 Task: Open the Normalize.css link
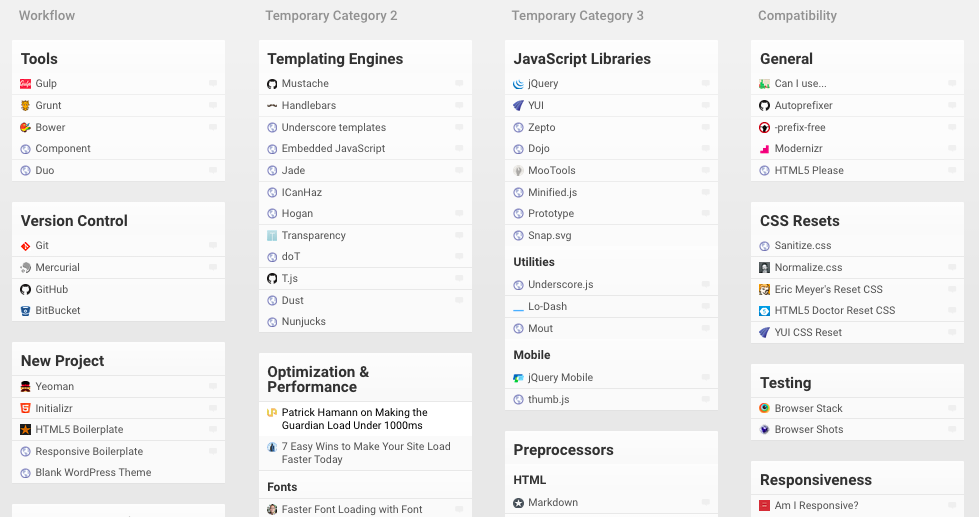808,267
